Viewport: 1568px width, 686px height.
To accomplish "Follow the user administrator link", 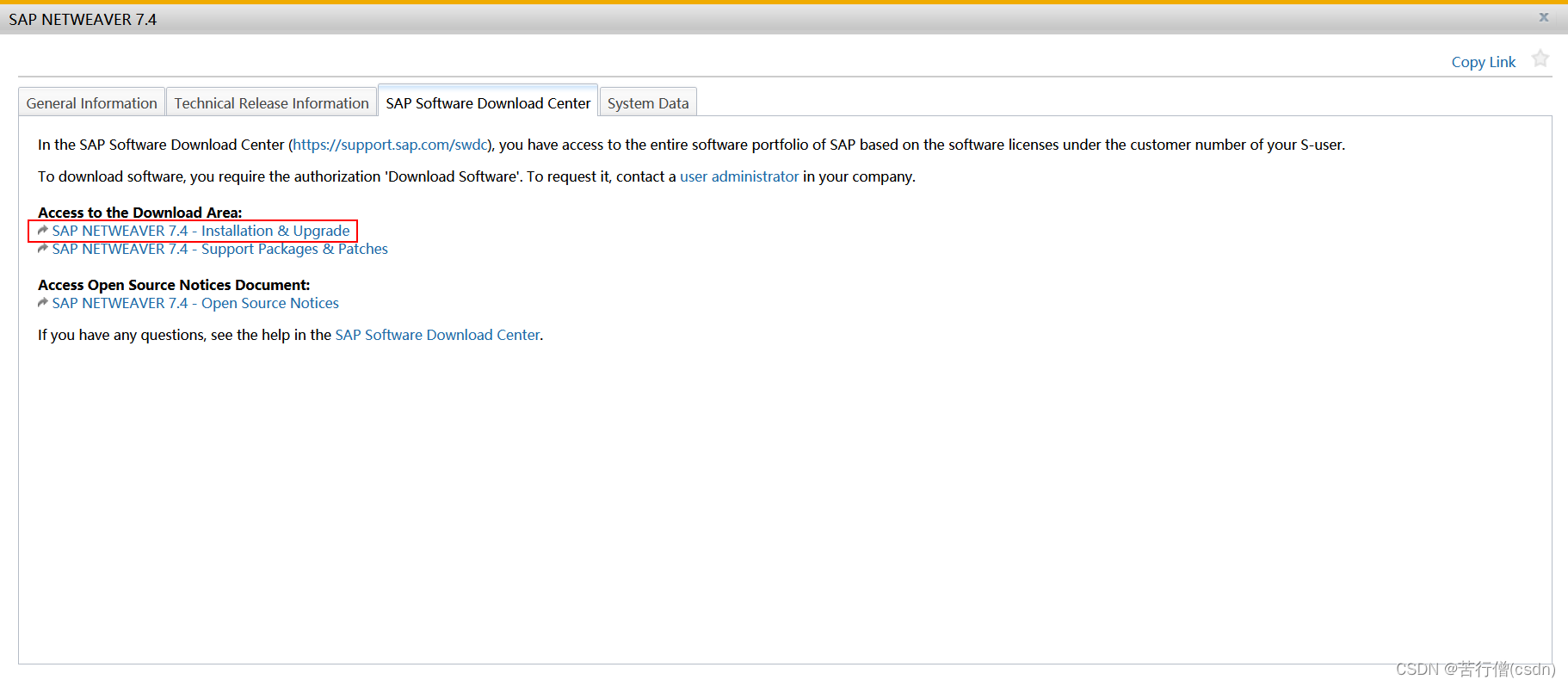I will point(739,176).
